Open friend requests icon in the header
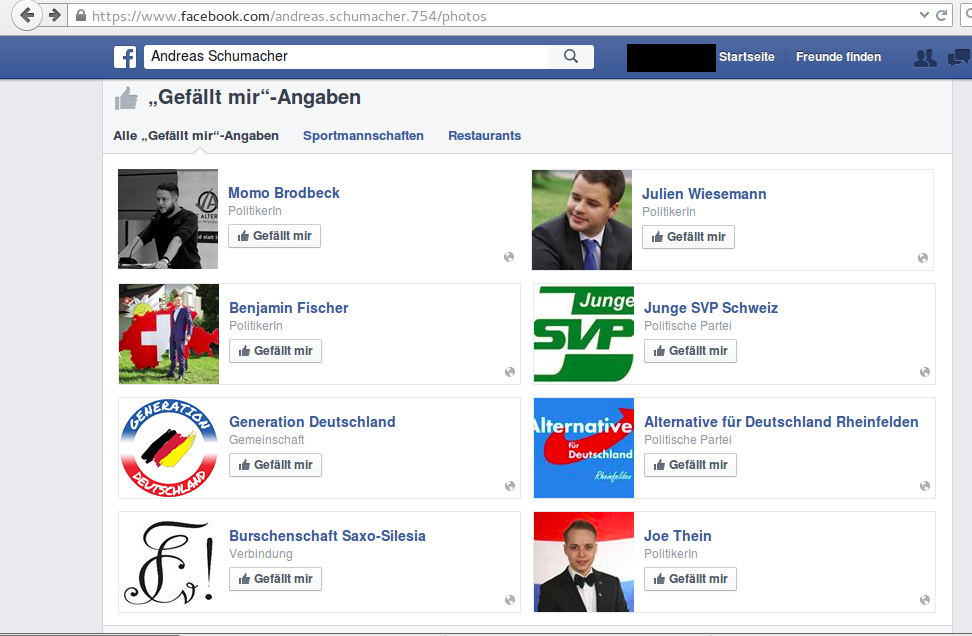 (x=926, y=58)
